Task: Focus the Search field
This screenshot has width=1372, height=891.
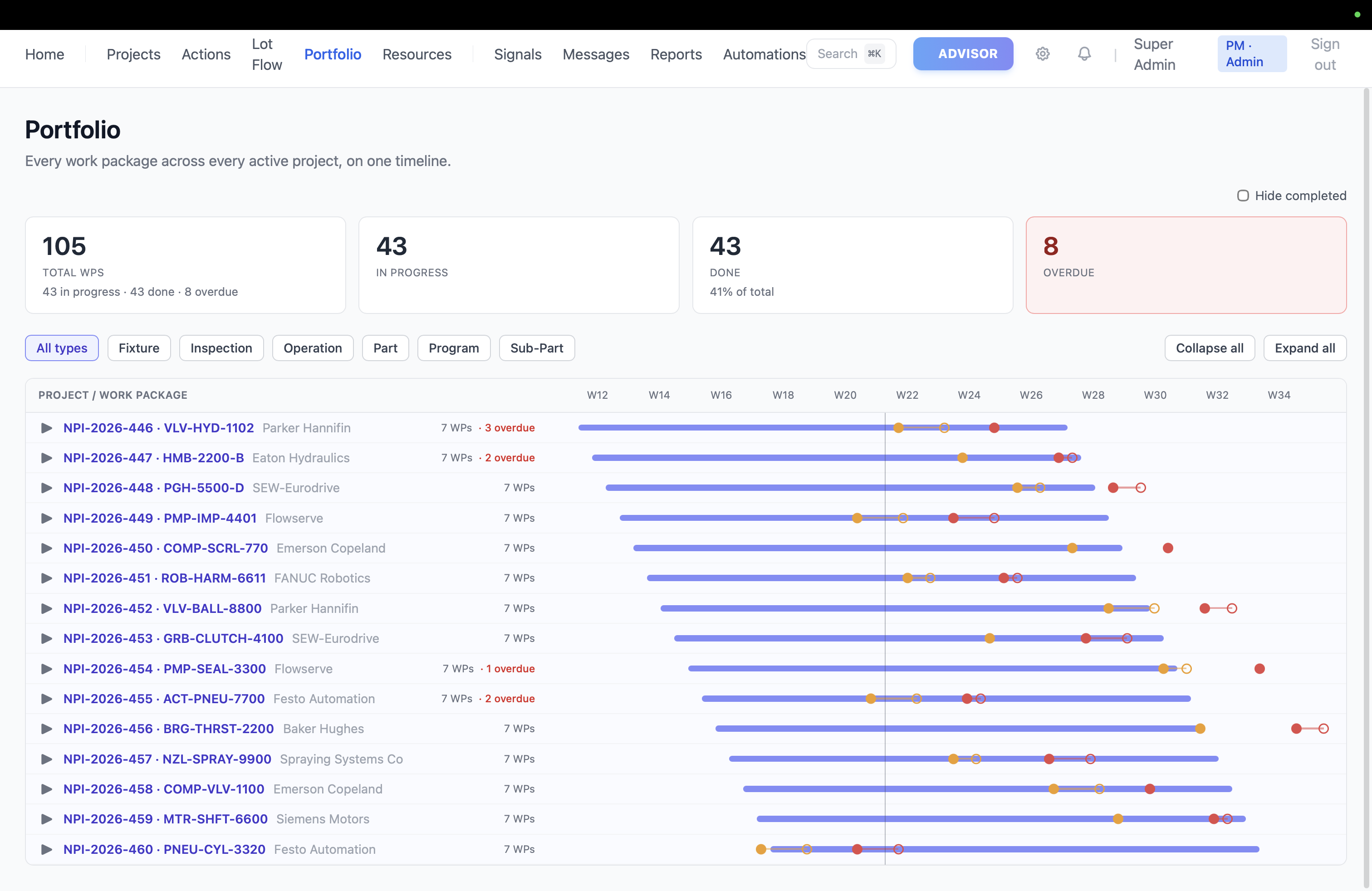Action: [x=851, y=54]
